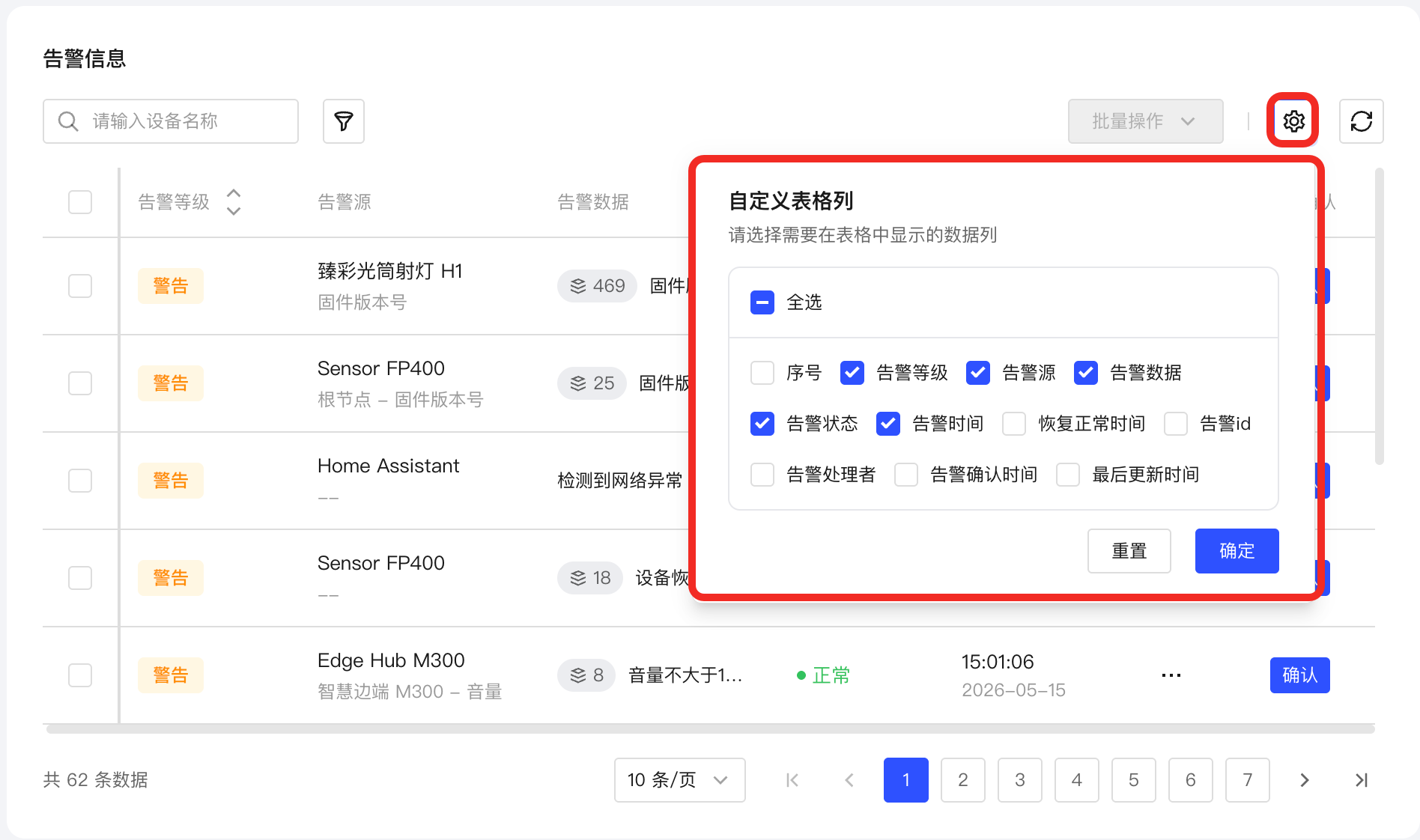The height and width of the screenshot is (840, 1420).
Task: Open the three-dots menu in Edge Hub M300 row
Action: click(1171, 675)
